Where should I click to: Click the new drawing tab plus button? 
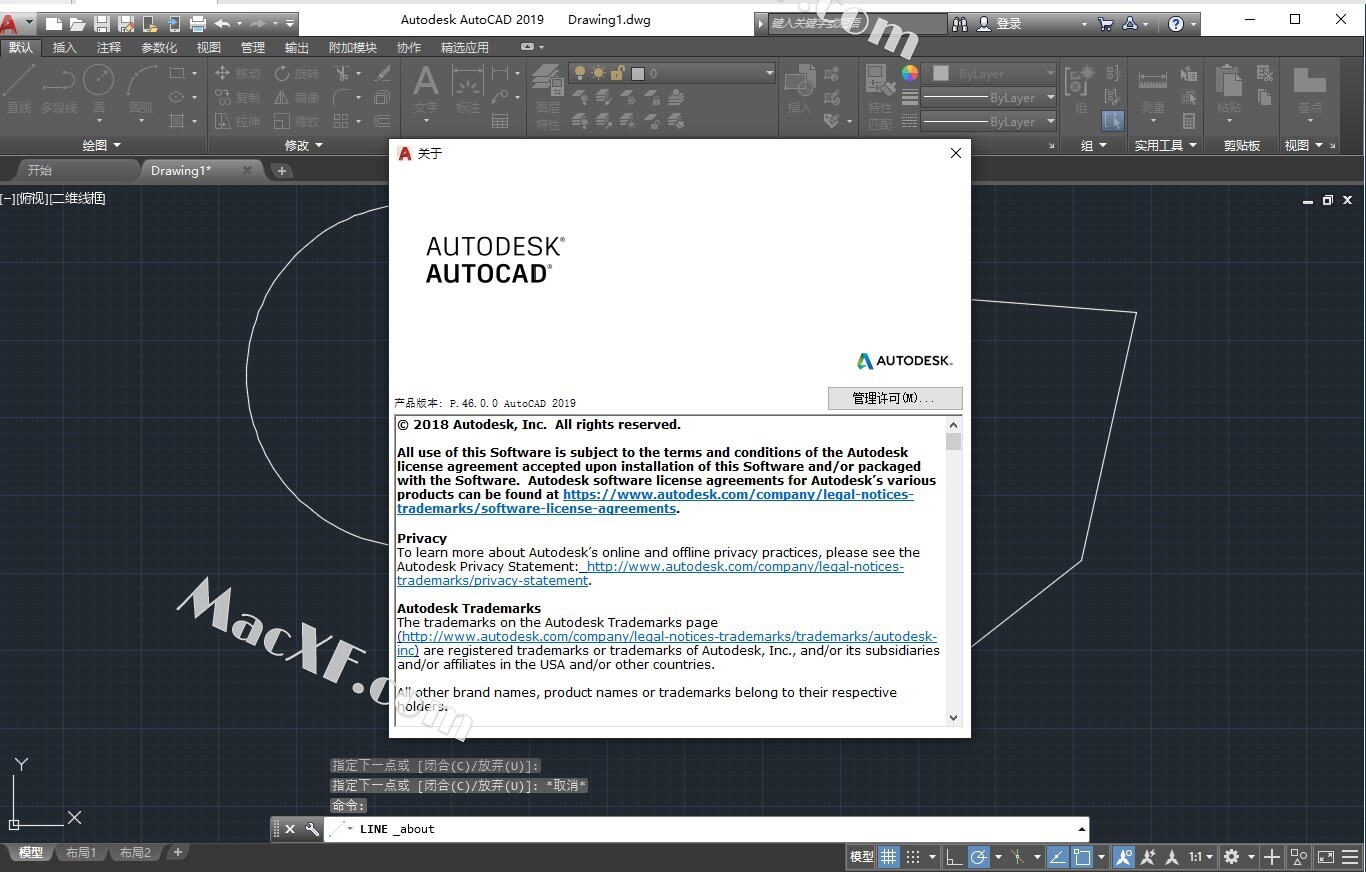click(282, 171)
